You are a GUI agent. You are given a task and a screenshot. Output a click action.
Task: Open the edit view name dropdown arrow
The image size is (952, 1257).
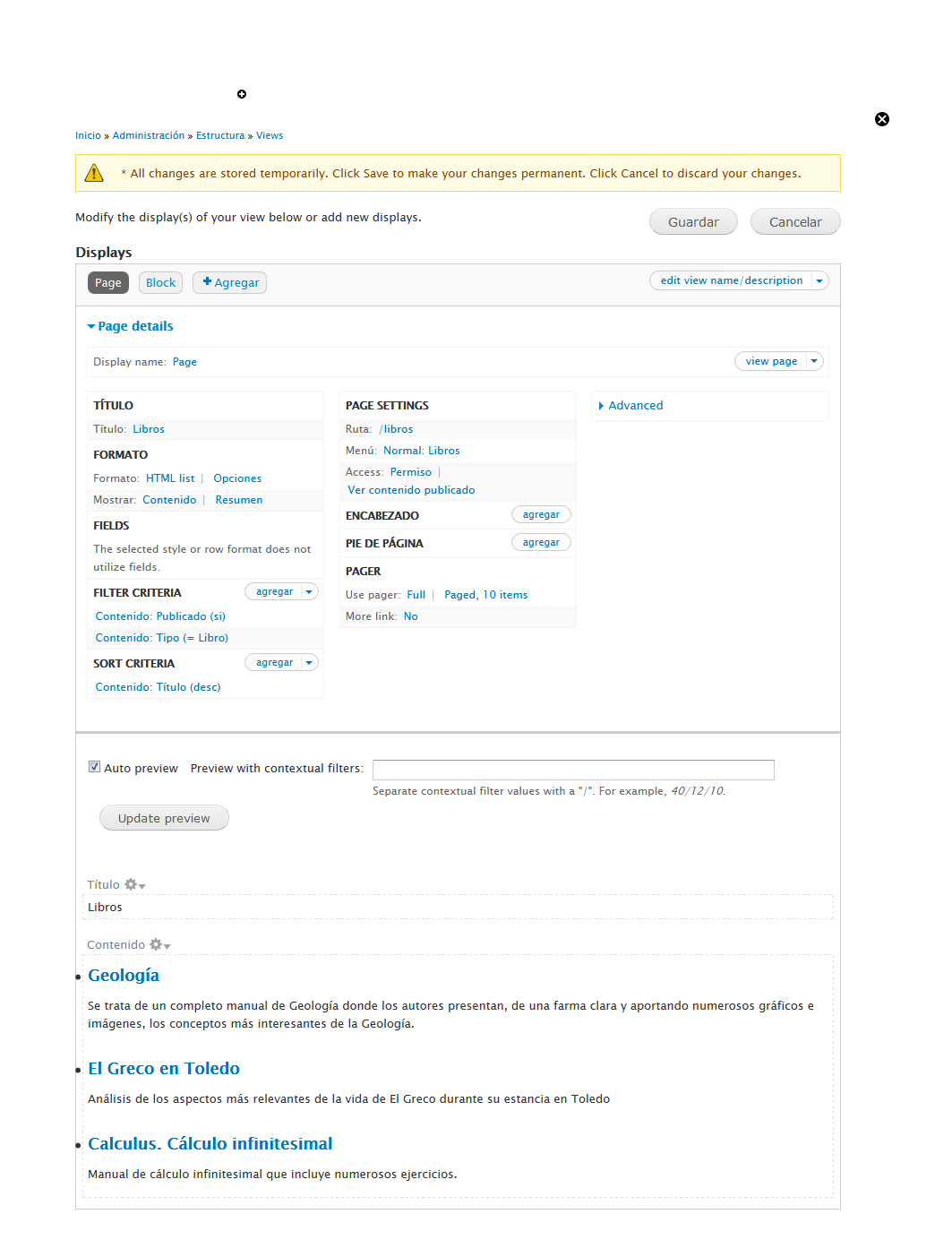tap(819, 281)
